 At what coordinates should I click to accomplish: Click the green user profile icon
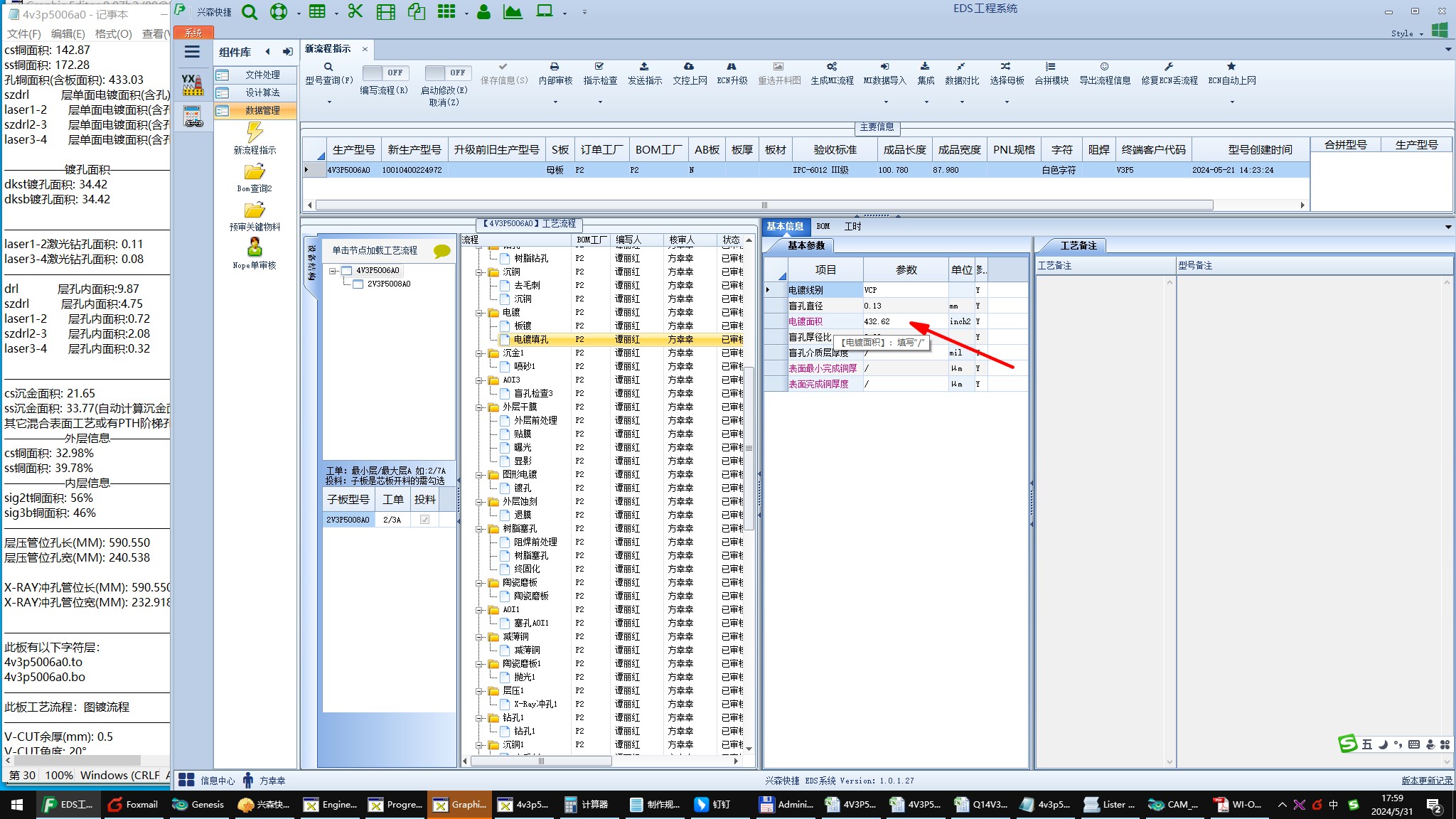point(483,11)
